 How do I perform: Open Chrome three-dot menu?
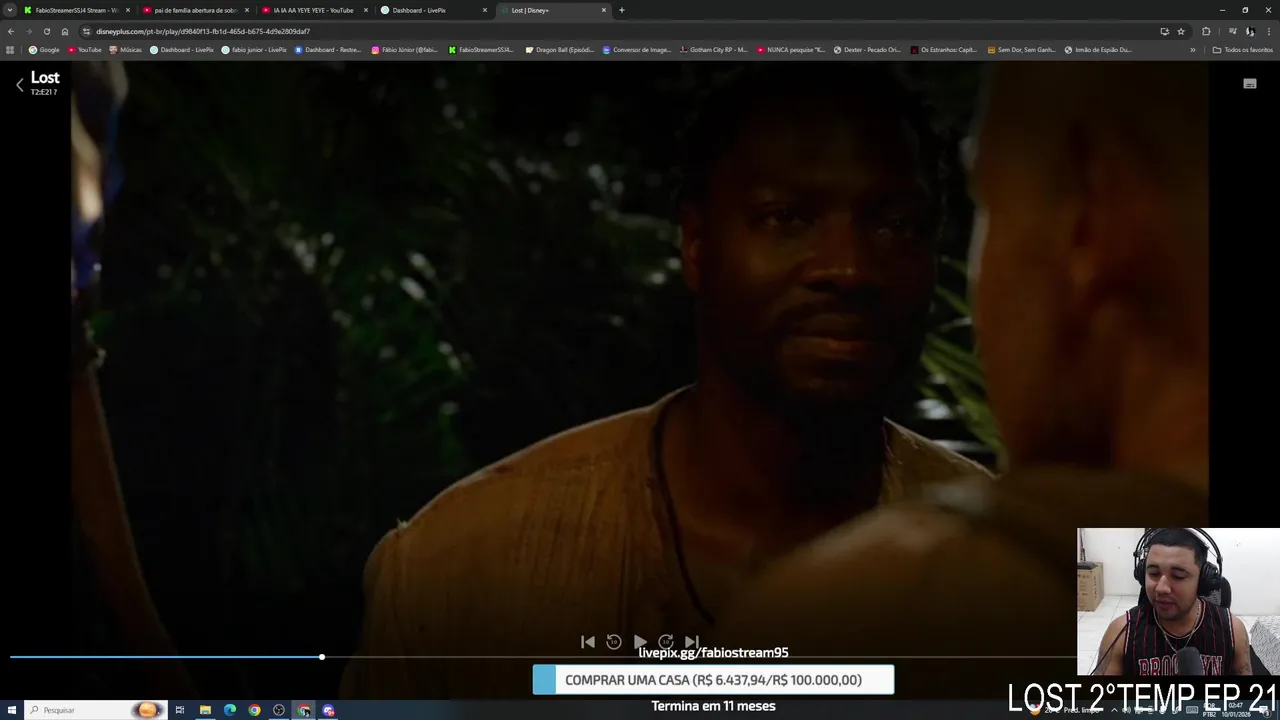coord(1269,31)
